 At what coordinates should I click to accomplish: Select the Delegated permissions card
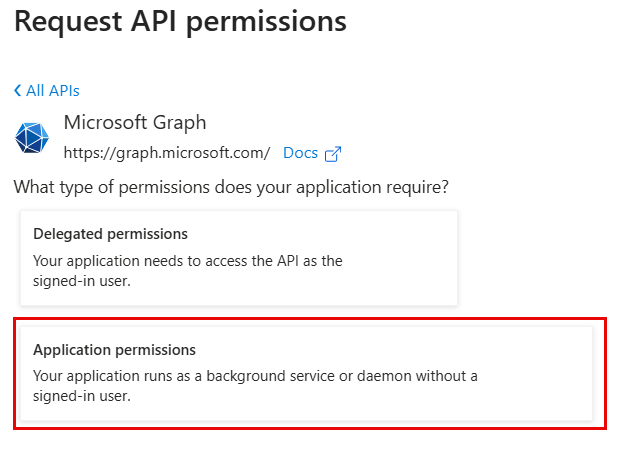pos(239,257)
